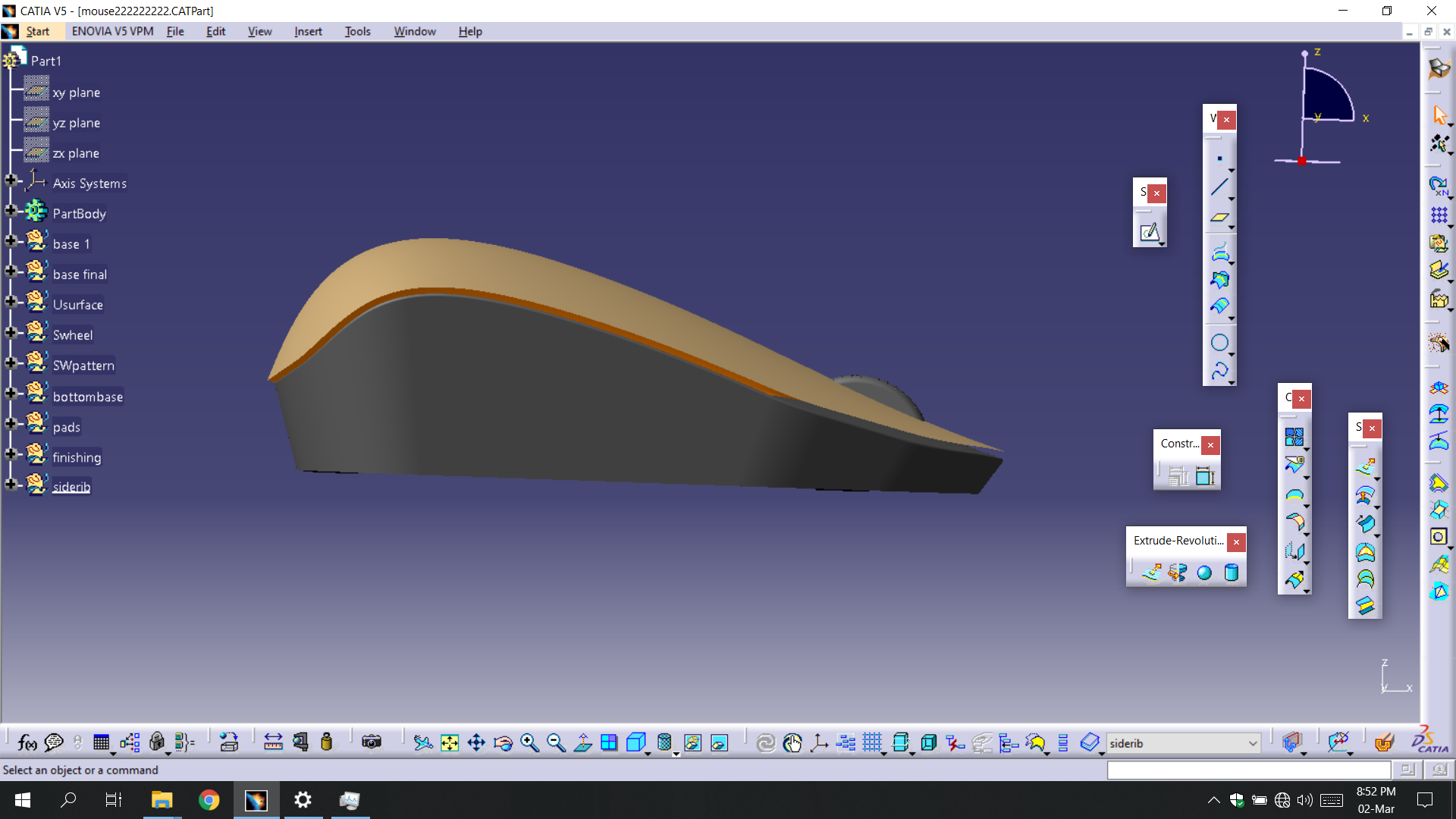Close the Extrude-Revolution toolbar
The image size is (1456, 819).
[1236, 541]
